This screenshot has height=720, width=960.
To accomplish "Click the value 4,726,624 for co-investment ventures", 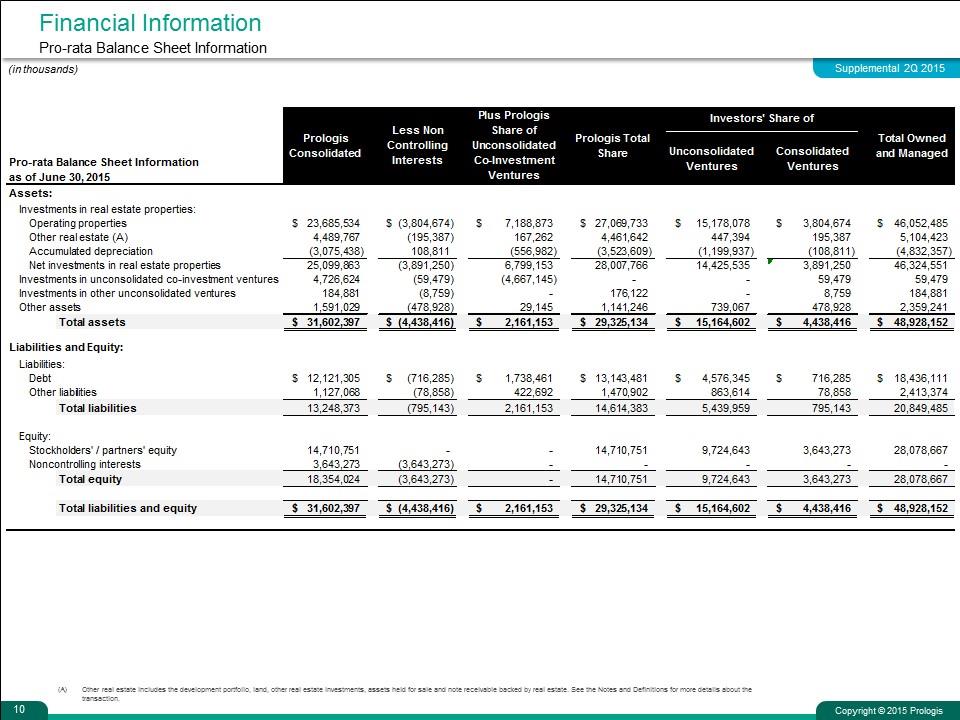I will pyautogui.click(x=336, y=280).
